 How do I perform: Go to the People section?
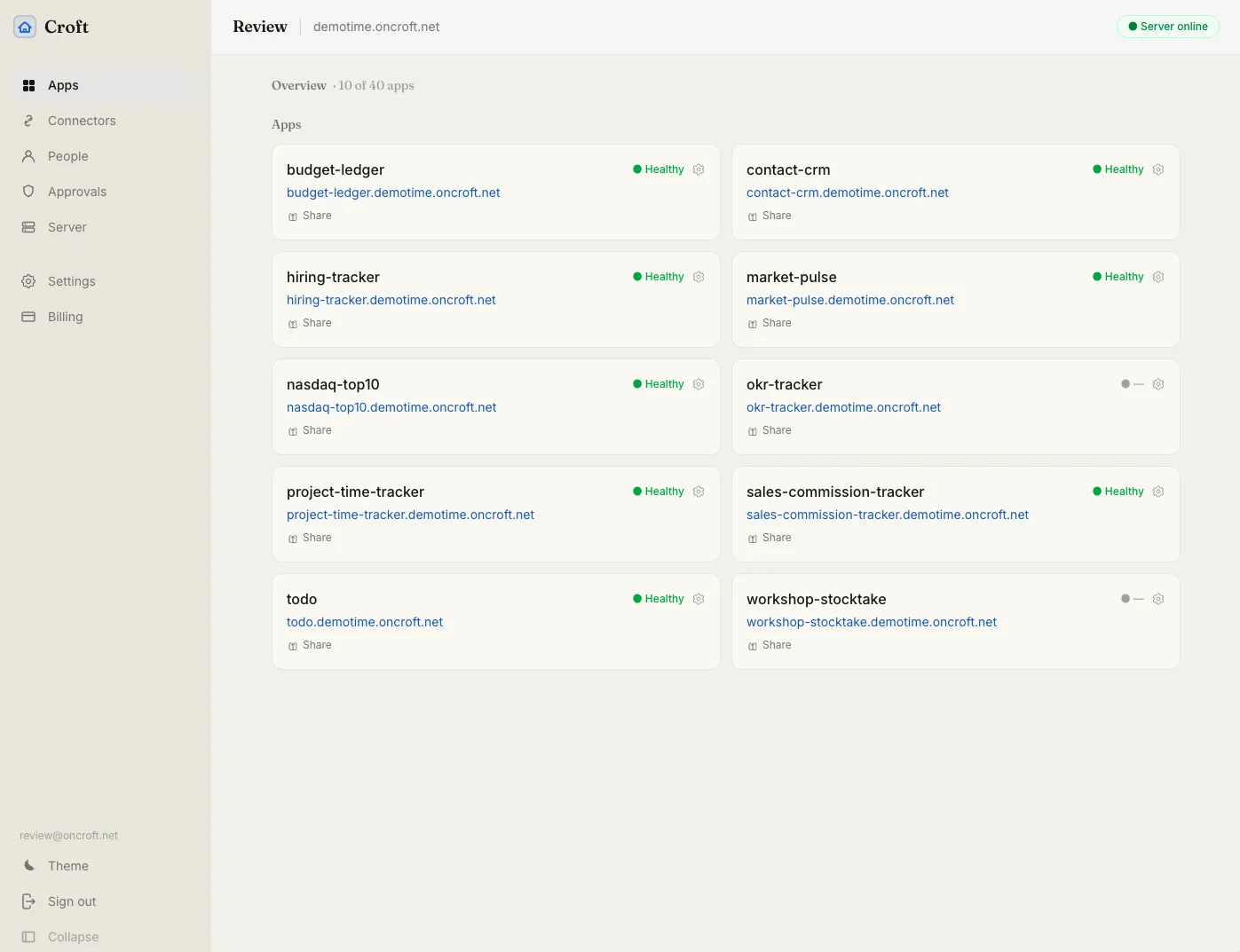pos(106,156)
